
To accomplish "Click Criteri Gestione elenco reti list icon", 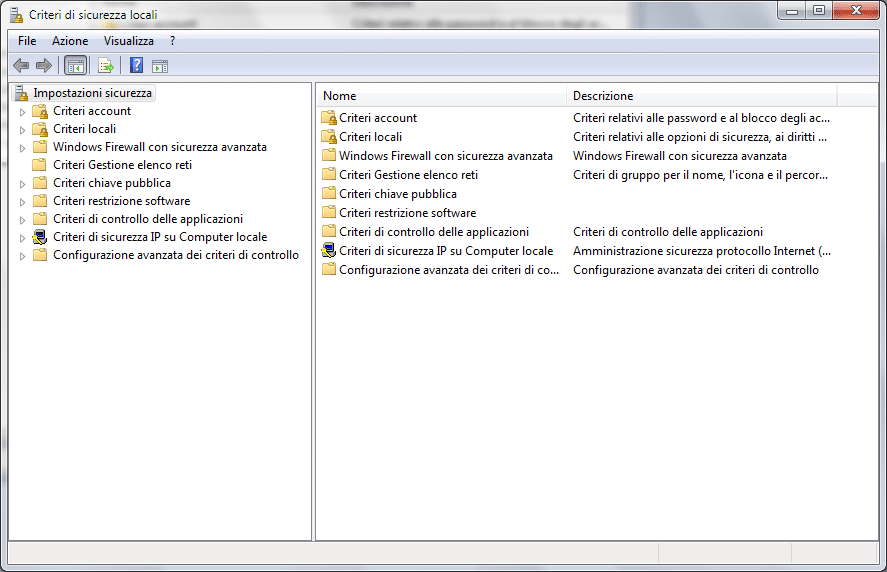I will coord(329,175).
